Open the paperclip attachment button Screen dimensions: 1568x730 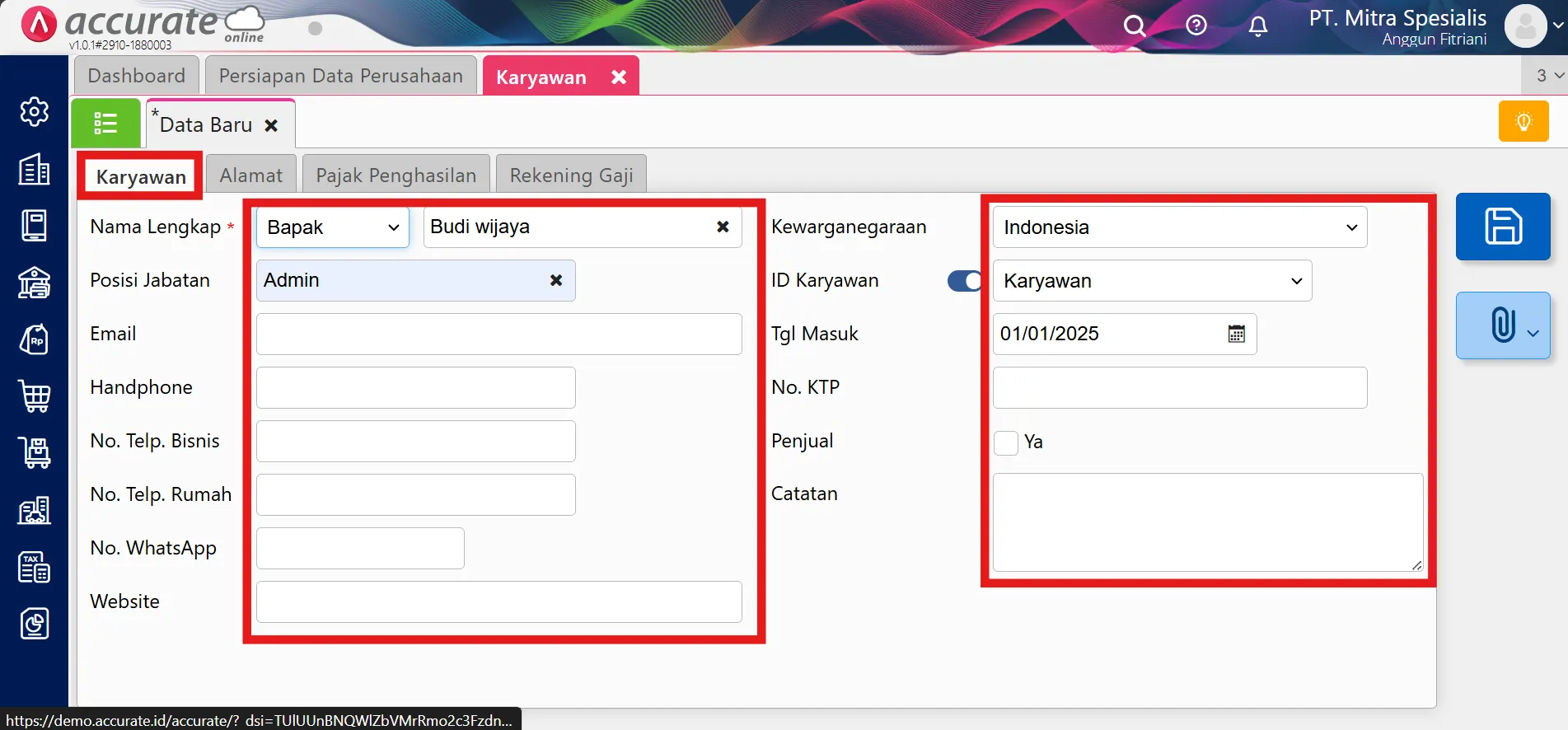click(x=1502, y=325)
